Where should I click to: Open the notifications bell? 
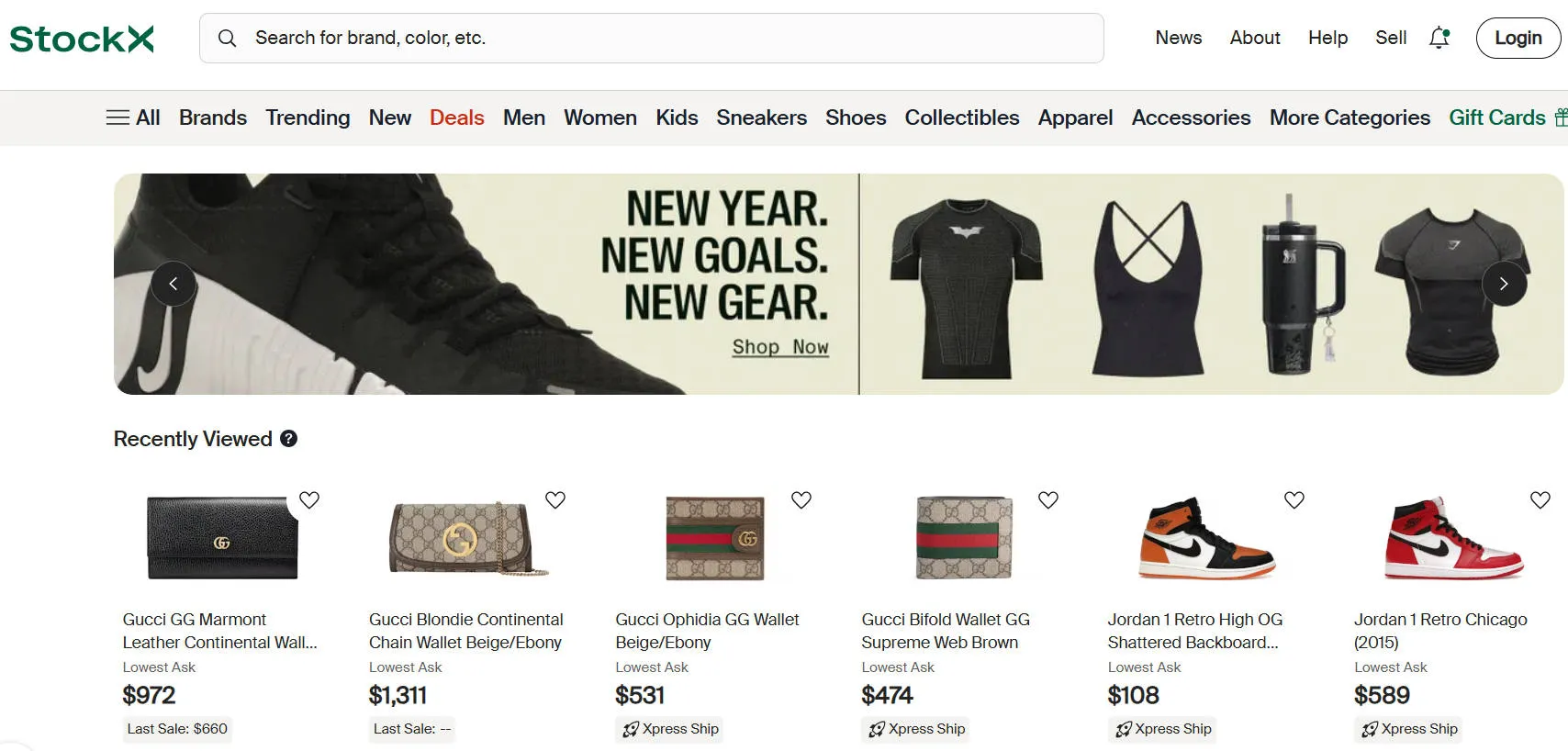(1439, 38)
